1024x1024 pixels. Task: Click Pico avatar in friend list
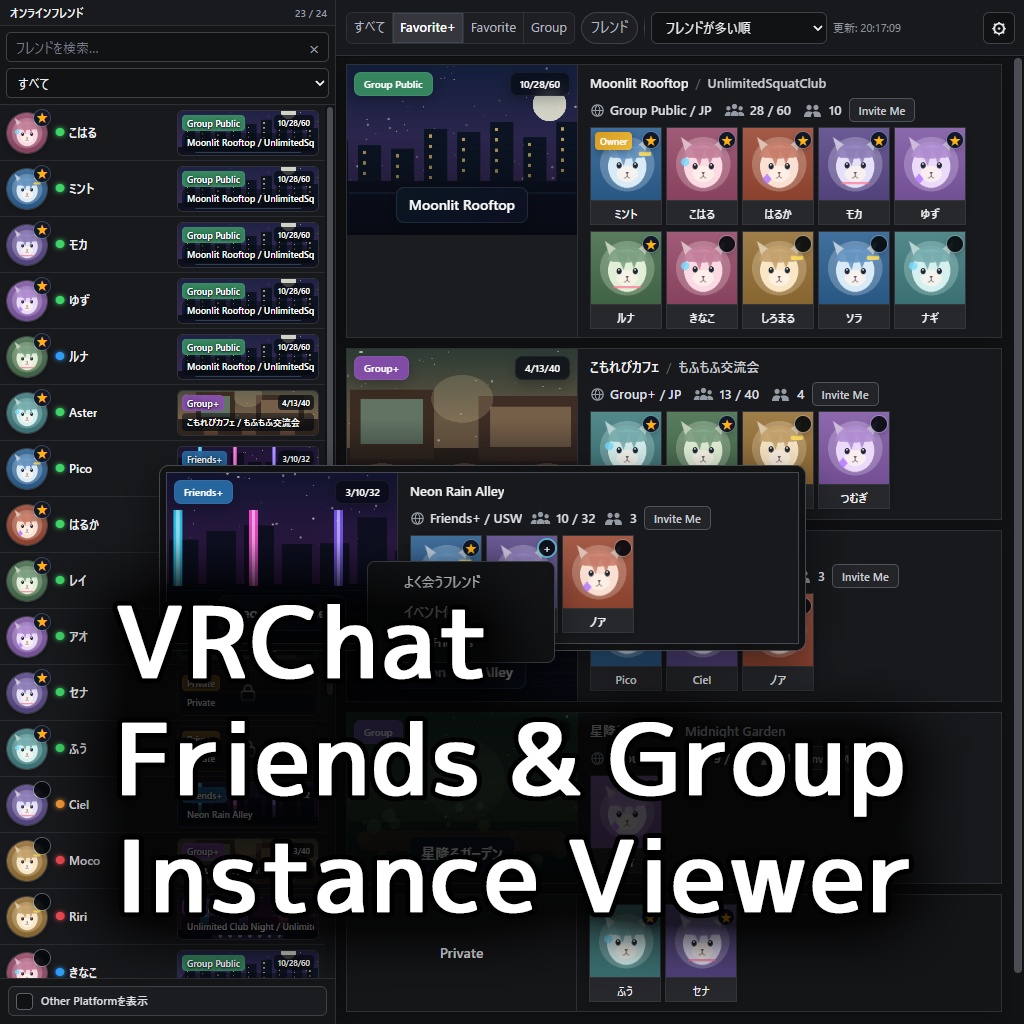pyautogui.click(x=27, y=469)
